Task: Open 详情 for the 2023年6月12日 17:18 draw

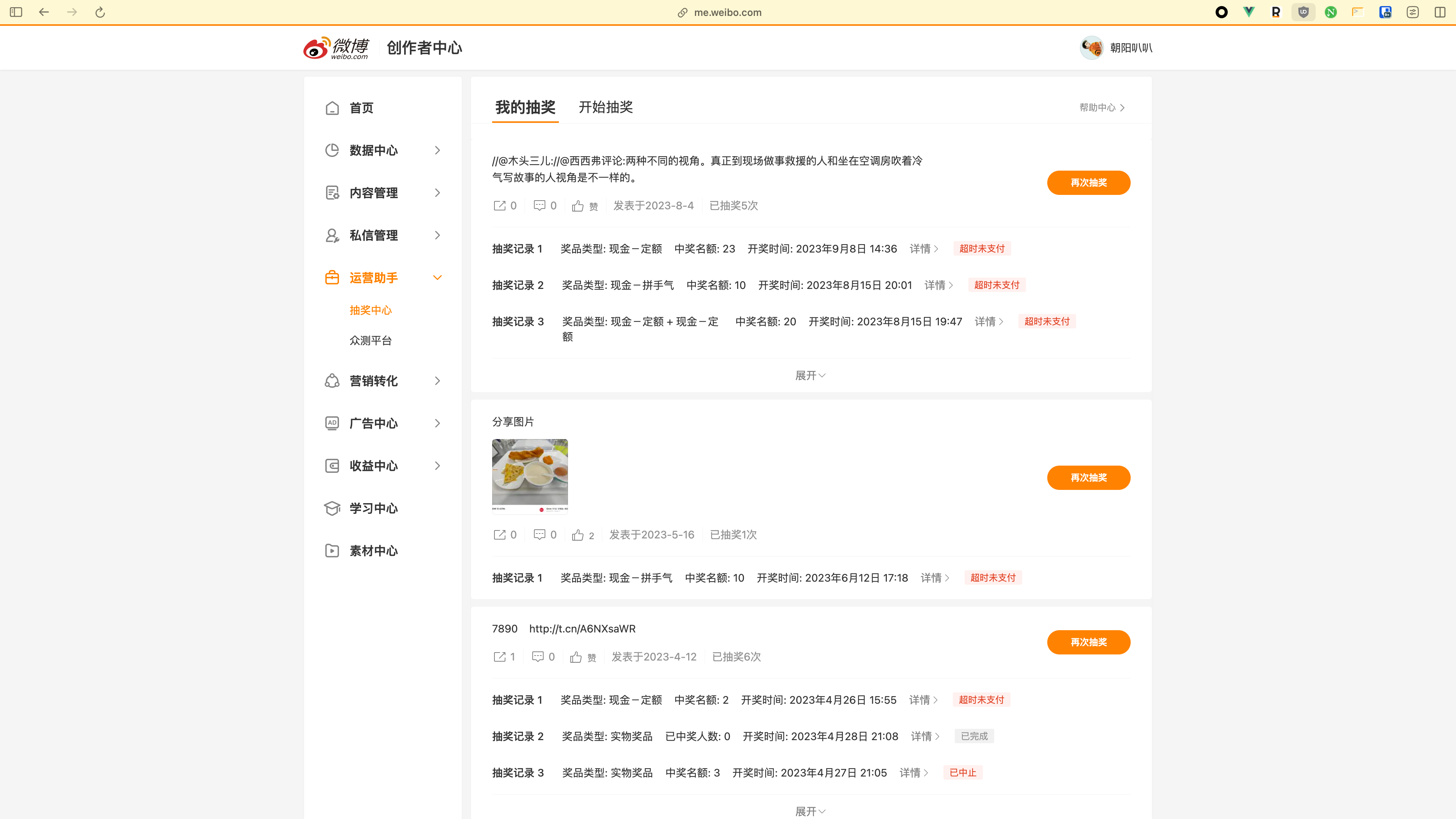Action: (935, 577)
